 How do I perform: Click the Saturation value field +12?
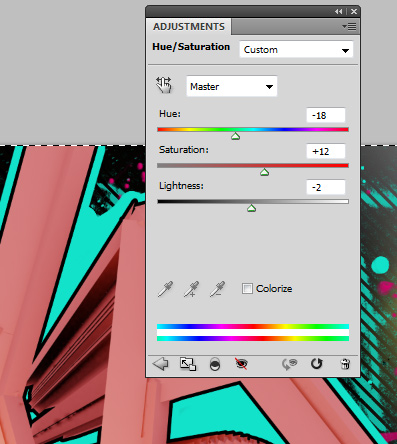(x=326, y=151)
